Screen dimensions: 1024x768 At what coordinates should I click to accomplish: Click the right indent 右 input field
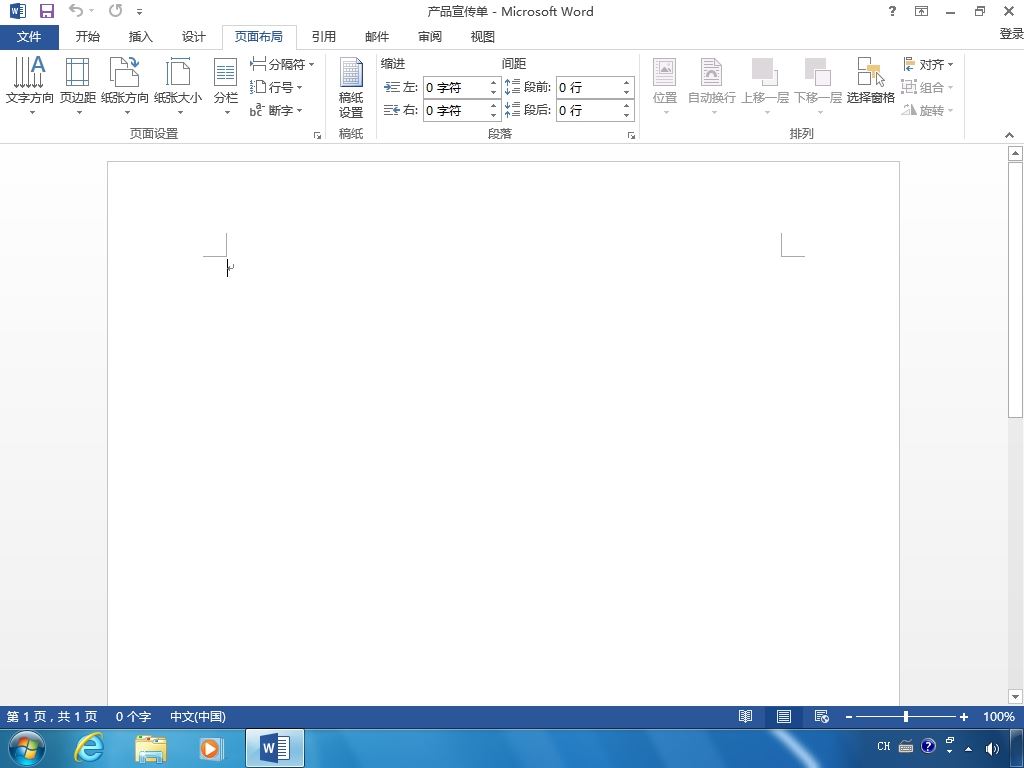[x=455, y=110]
